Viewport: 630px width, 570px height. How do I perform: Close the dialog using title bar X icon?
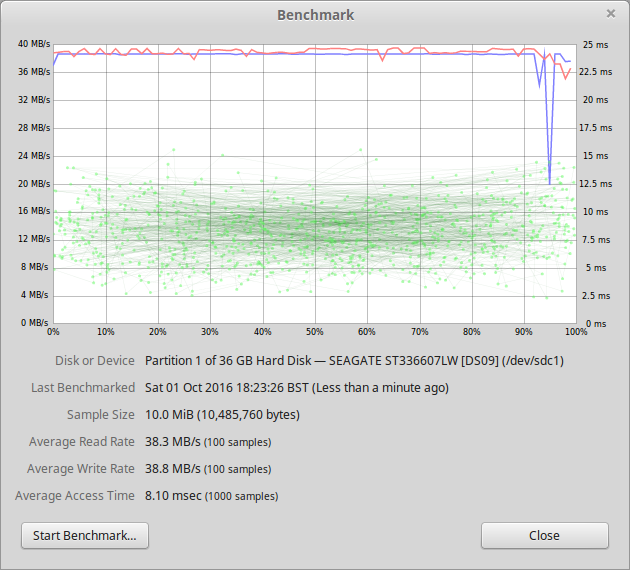pyautogui.click(x=611, y=14)
